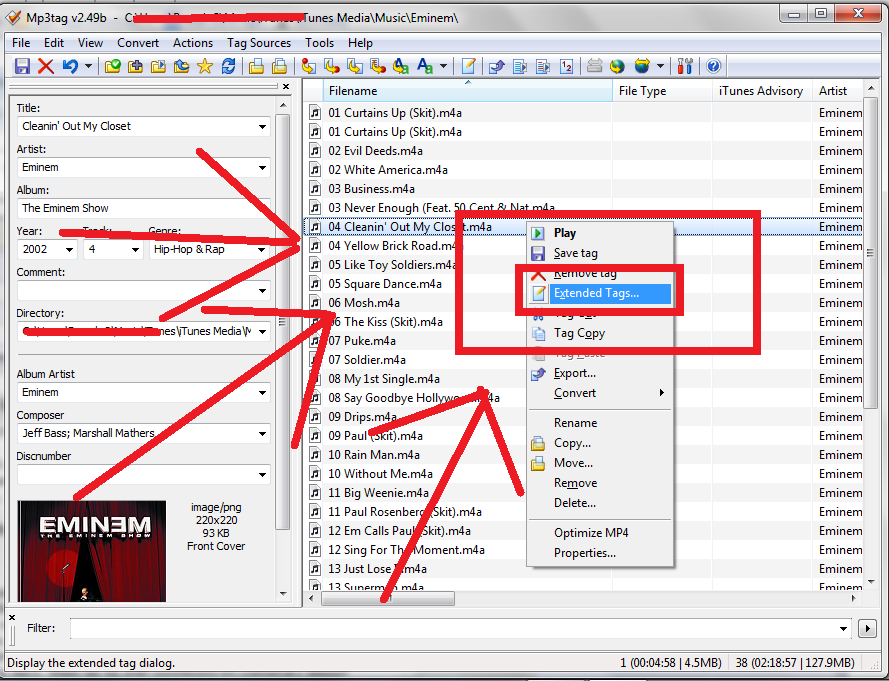Click the Undo arrow toolbar icon
This screenshot has width=889, height=681.
pos(70,66)
